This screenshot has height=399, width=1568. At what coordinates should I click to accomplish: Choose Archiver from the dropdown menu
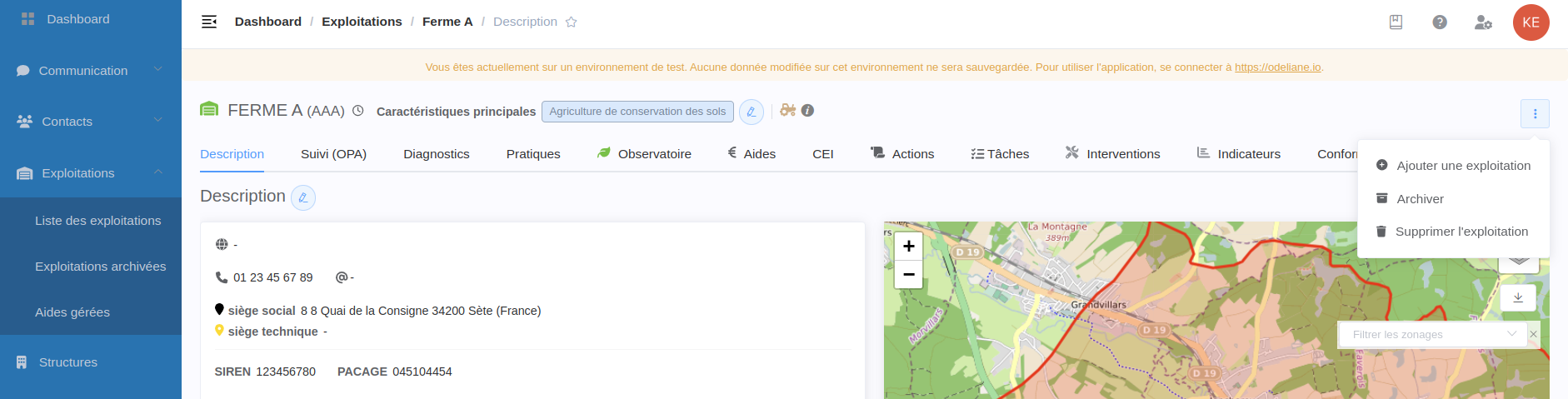(x=1454, y=199)
